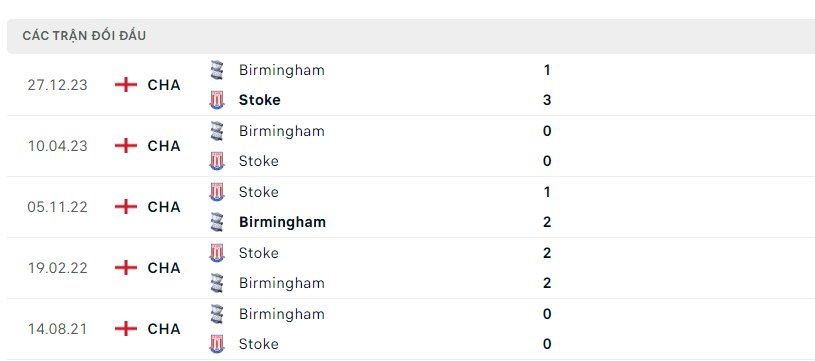Click Stoke crest in 27.12.23 match
This screenshot has height=361, width=815.
[x=217, y=100]
